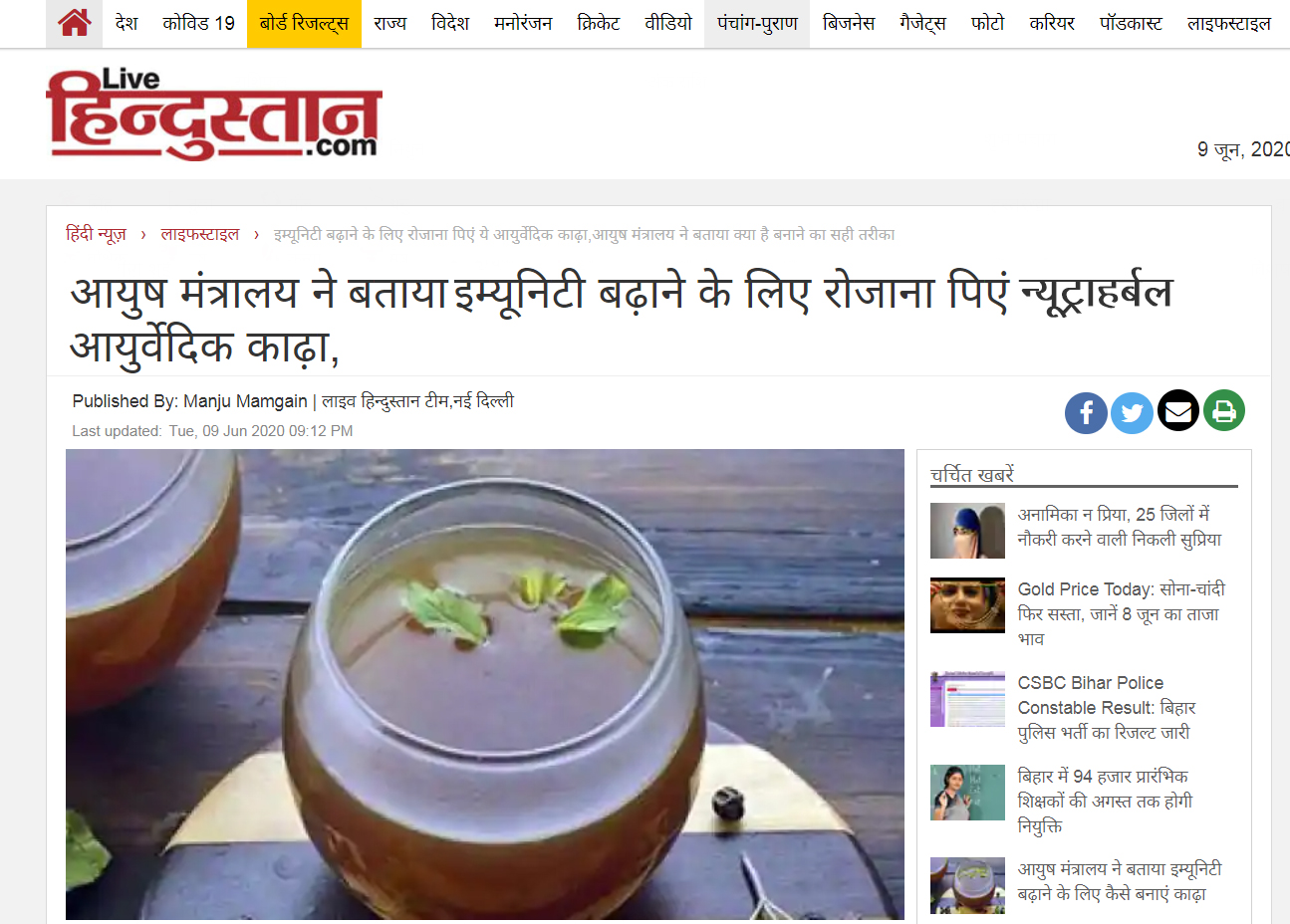Select बोर्ड रिजल्ट्स highlighted tab
The image size is (1290, 924).
click(304, 23)
